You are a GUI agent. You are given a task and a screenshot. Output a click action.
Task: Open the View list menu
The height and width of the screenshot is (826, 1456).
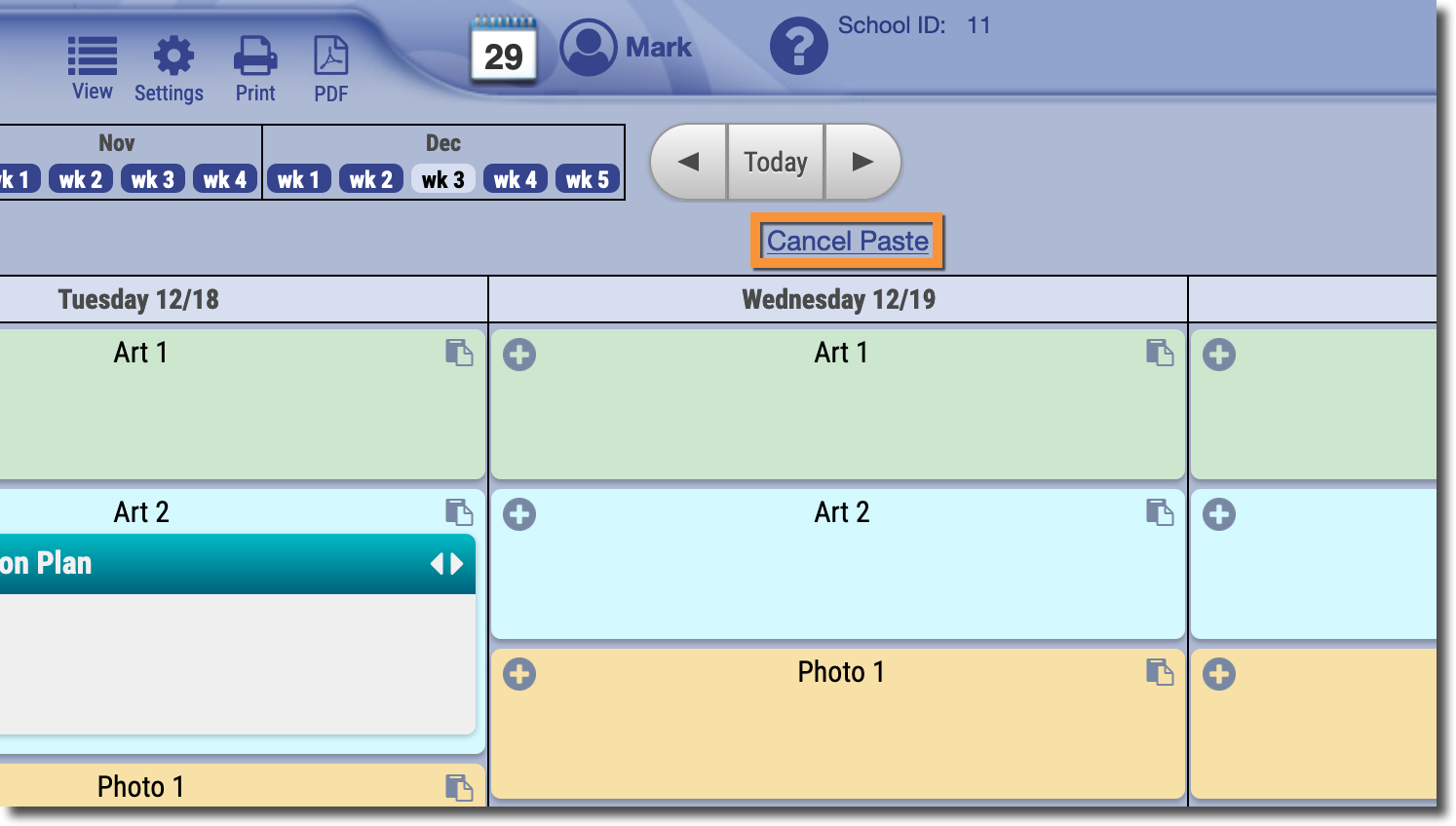(93, 67)
